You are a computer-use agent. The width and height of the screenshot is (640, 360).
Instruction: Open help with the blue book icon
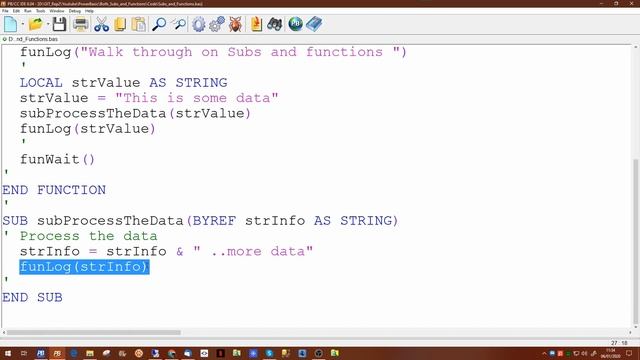coord(314,24)
